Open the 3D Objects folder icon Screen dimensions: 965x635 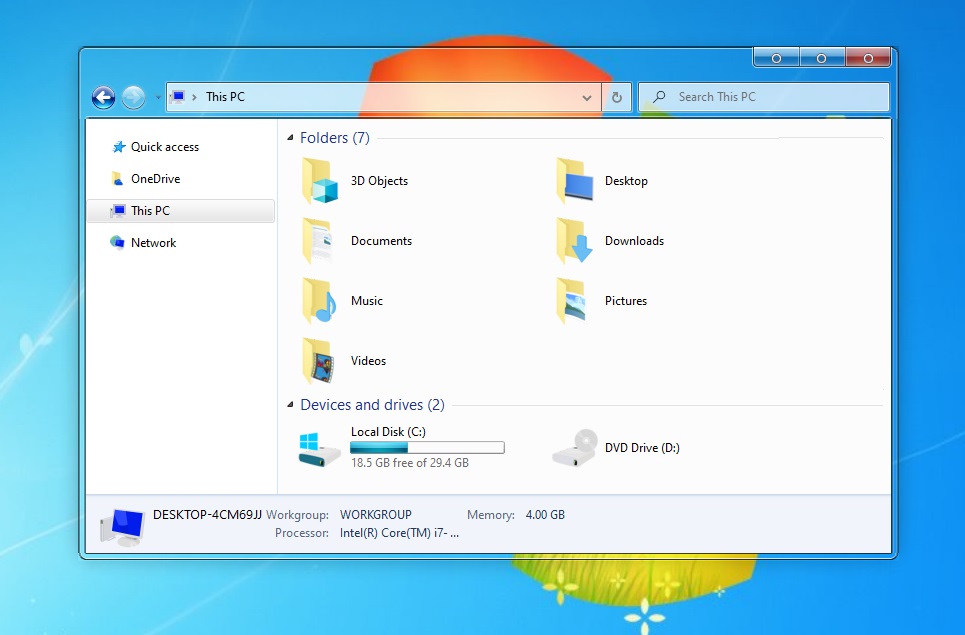click(321, 181)
